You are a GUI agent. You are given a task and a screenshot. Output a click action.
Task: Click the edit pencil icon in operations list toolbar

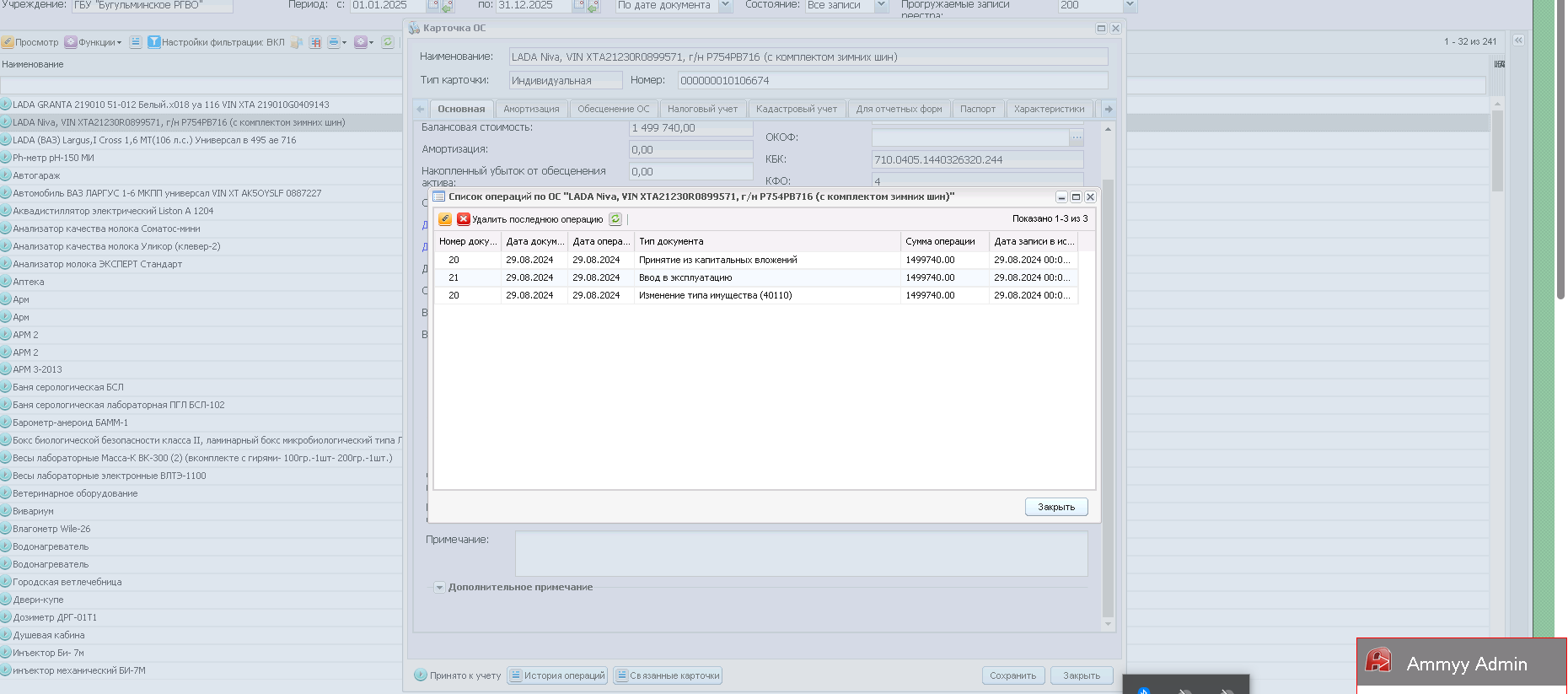coord(445,219)
